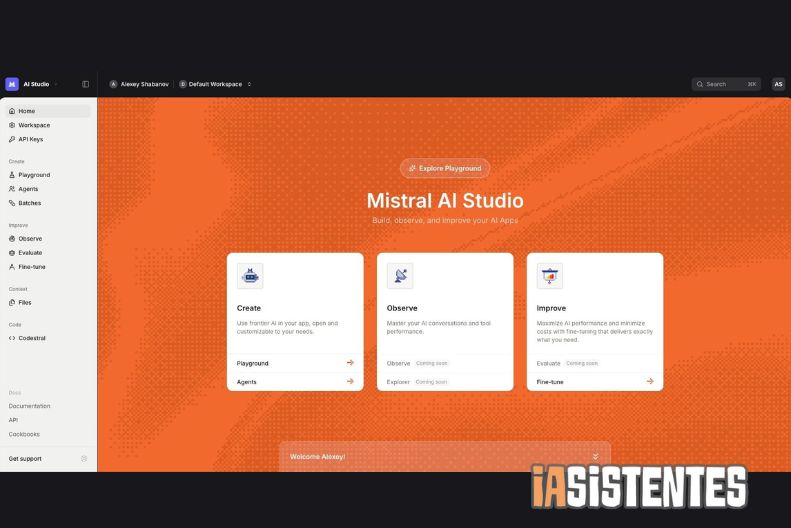Click the Files icon in sidebar
The image size is (791, 528).
tap(12, 303)
